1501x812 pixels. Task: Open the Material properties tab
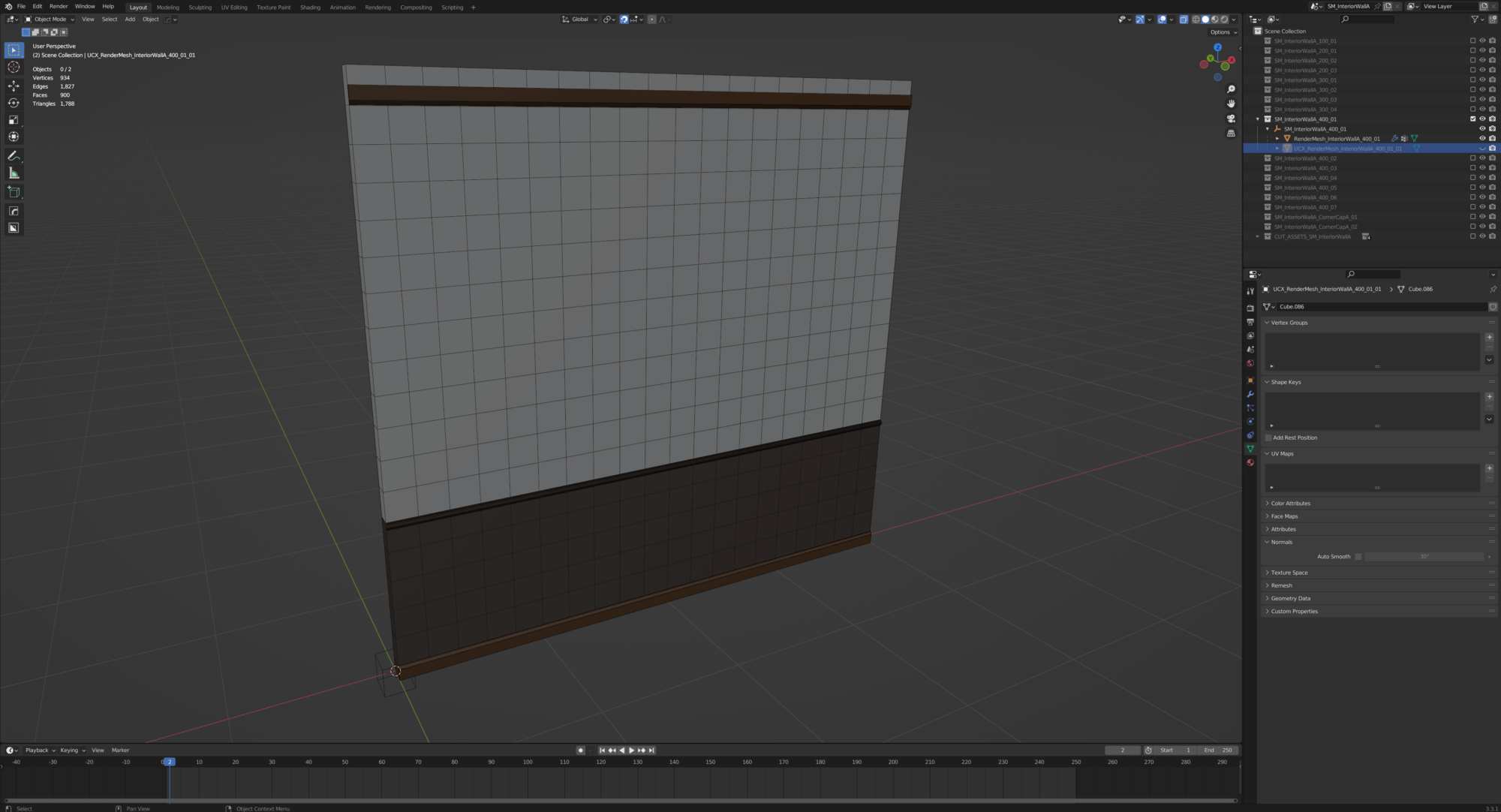(x=1250, y=462)
